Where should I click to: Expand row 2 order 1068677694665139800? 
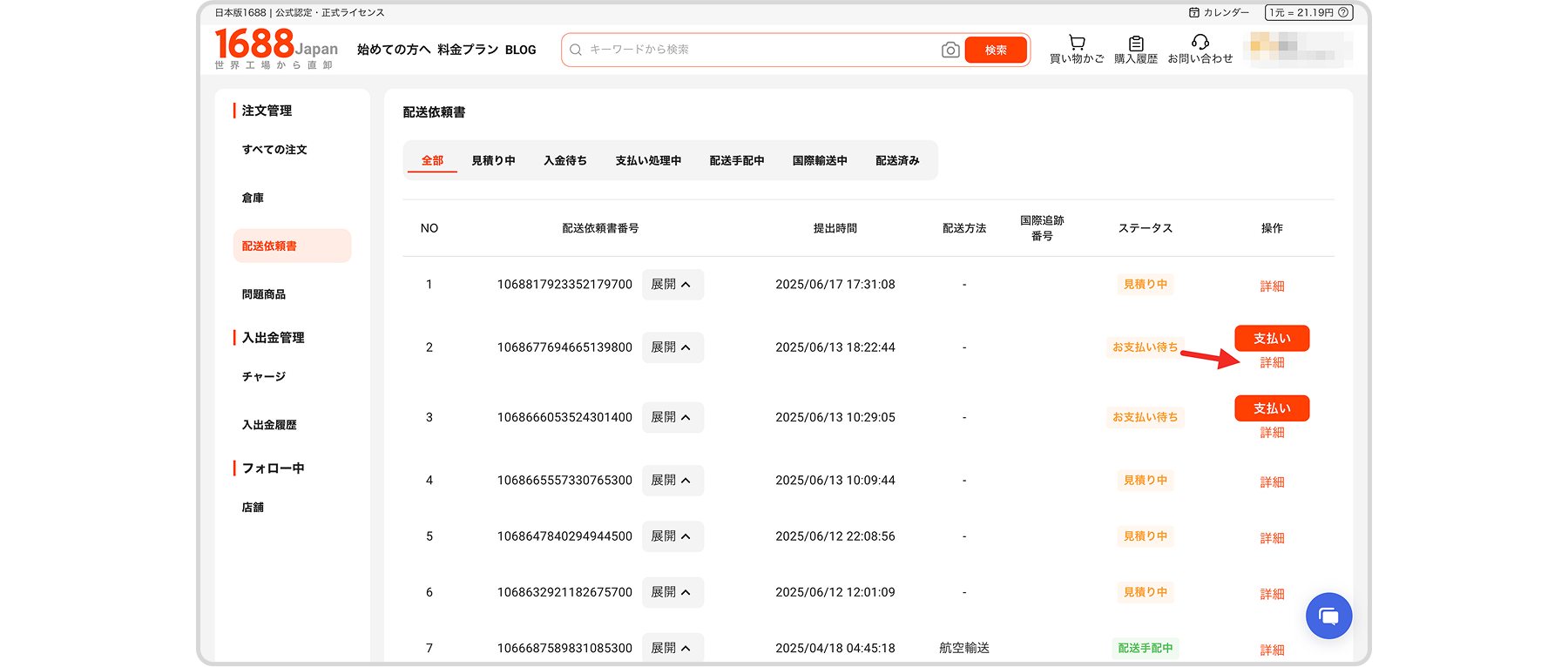(672, 347)
